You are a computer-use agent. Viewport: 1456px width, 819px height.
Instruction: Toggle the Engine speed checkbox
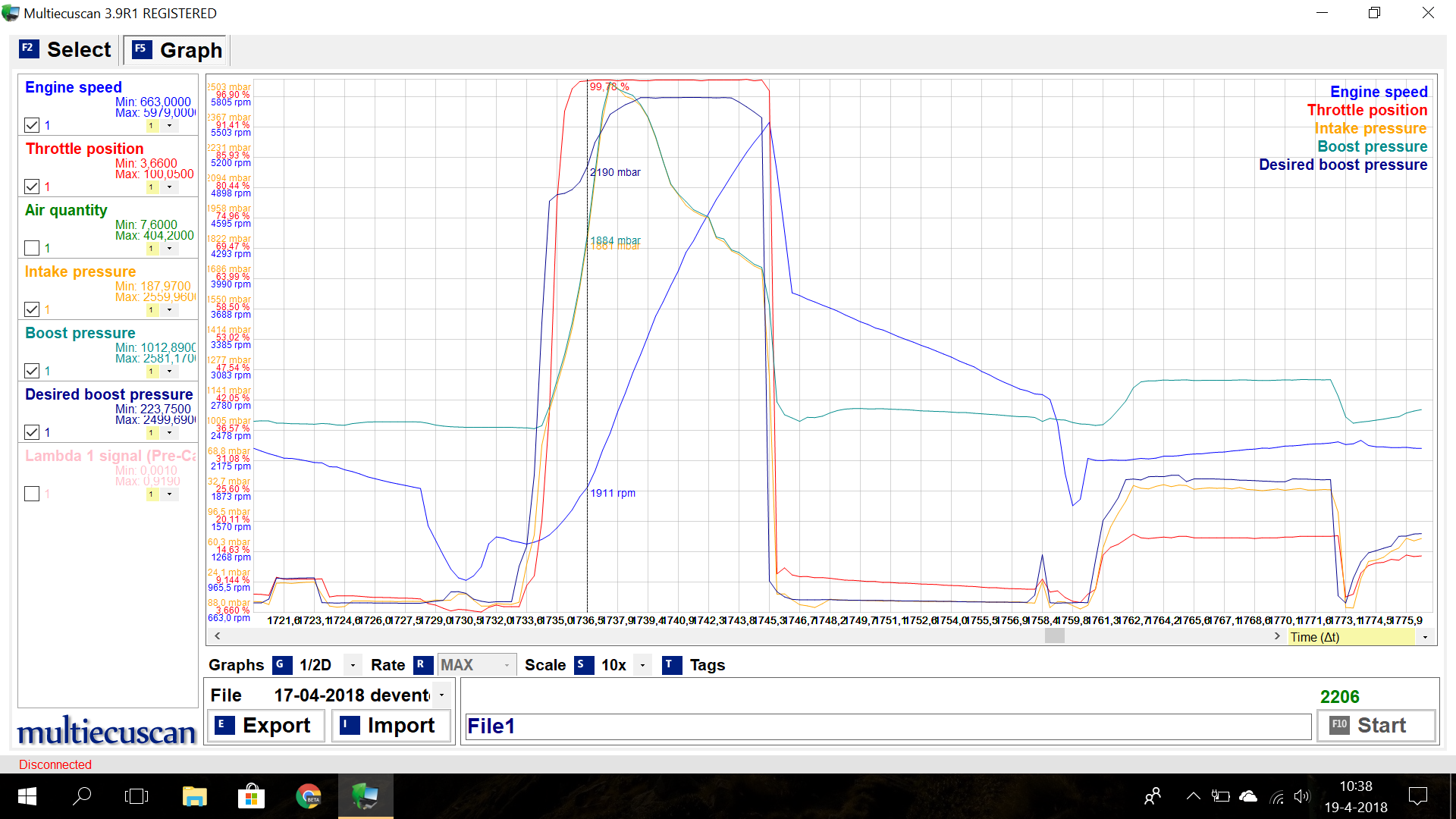coord(32,125)
